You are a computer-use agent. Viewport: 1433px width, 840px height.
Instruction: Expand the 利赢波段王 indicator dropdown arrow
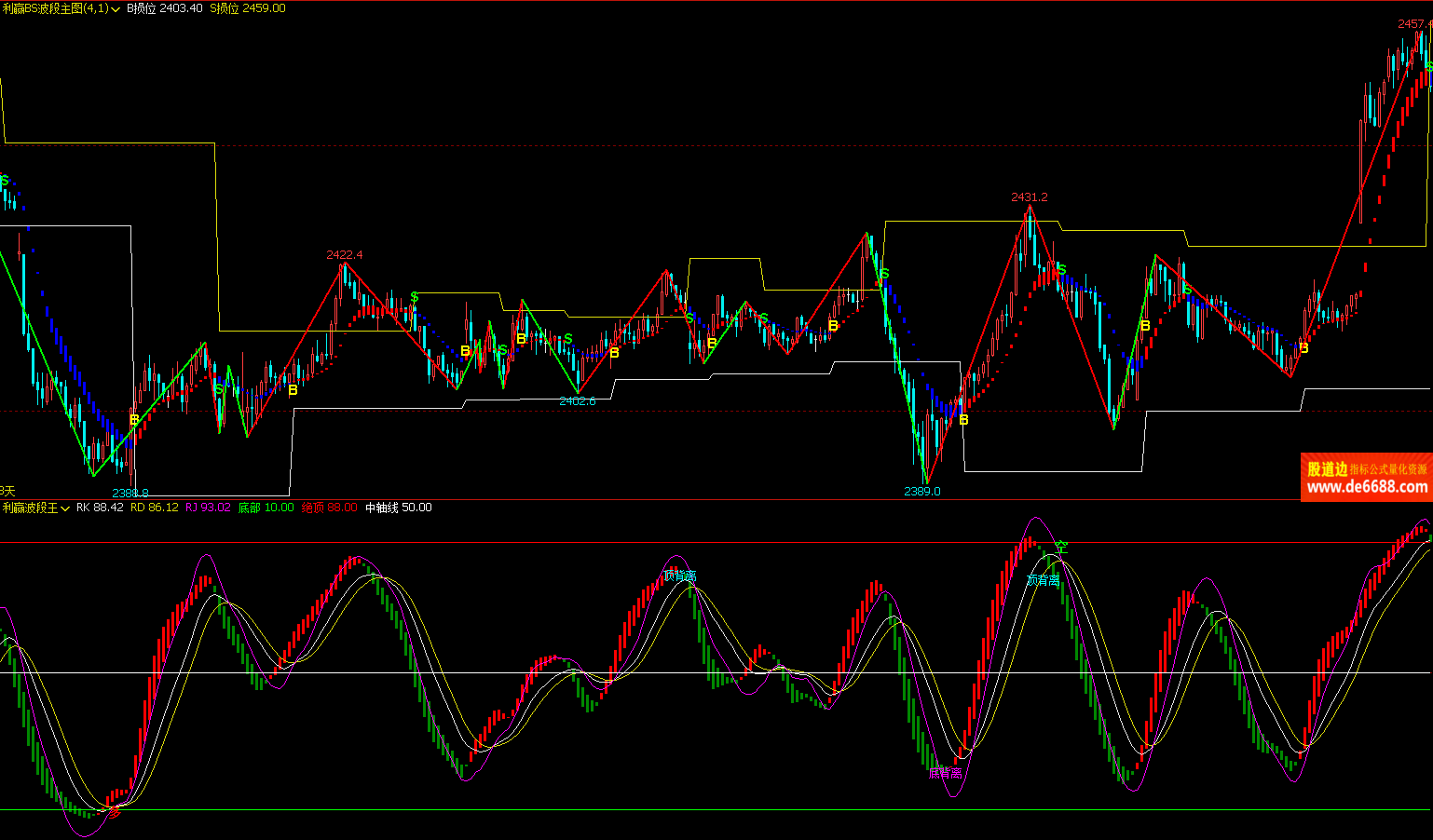(65, 508)
